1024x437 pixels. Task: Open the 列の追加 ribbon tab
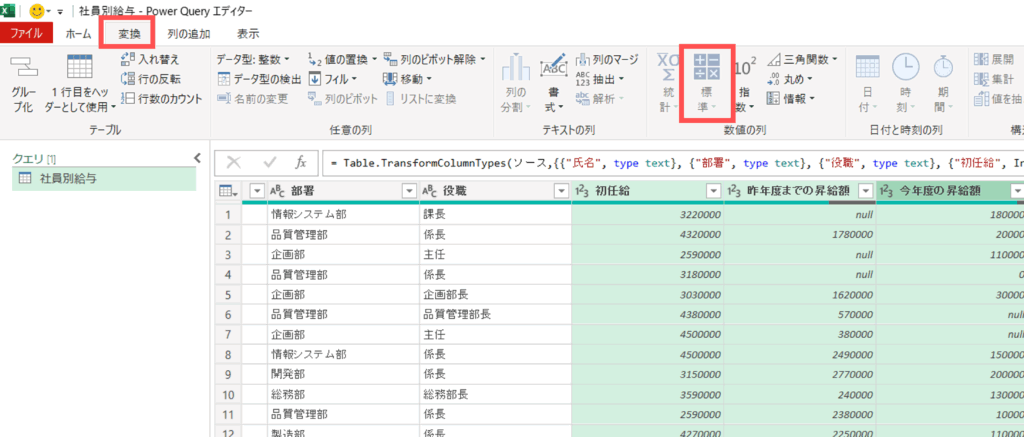[x=188, y=34]
